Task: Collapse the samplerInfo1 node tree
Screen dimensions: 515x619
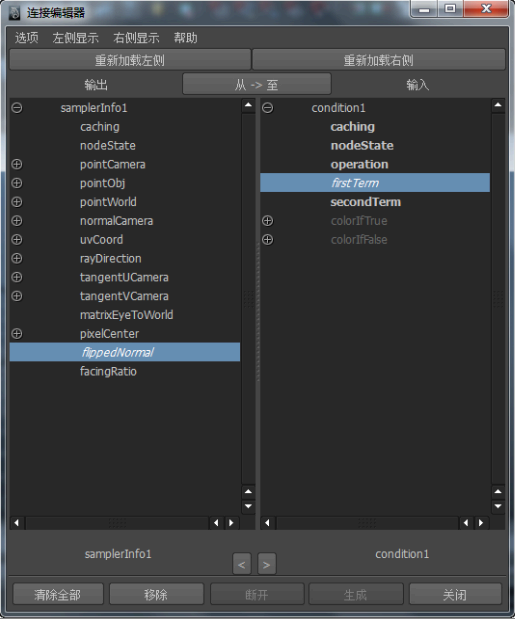Action: 17,107
